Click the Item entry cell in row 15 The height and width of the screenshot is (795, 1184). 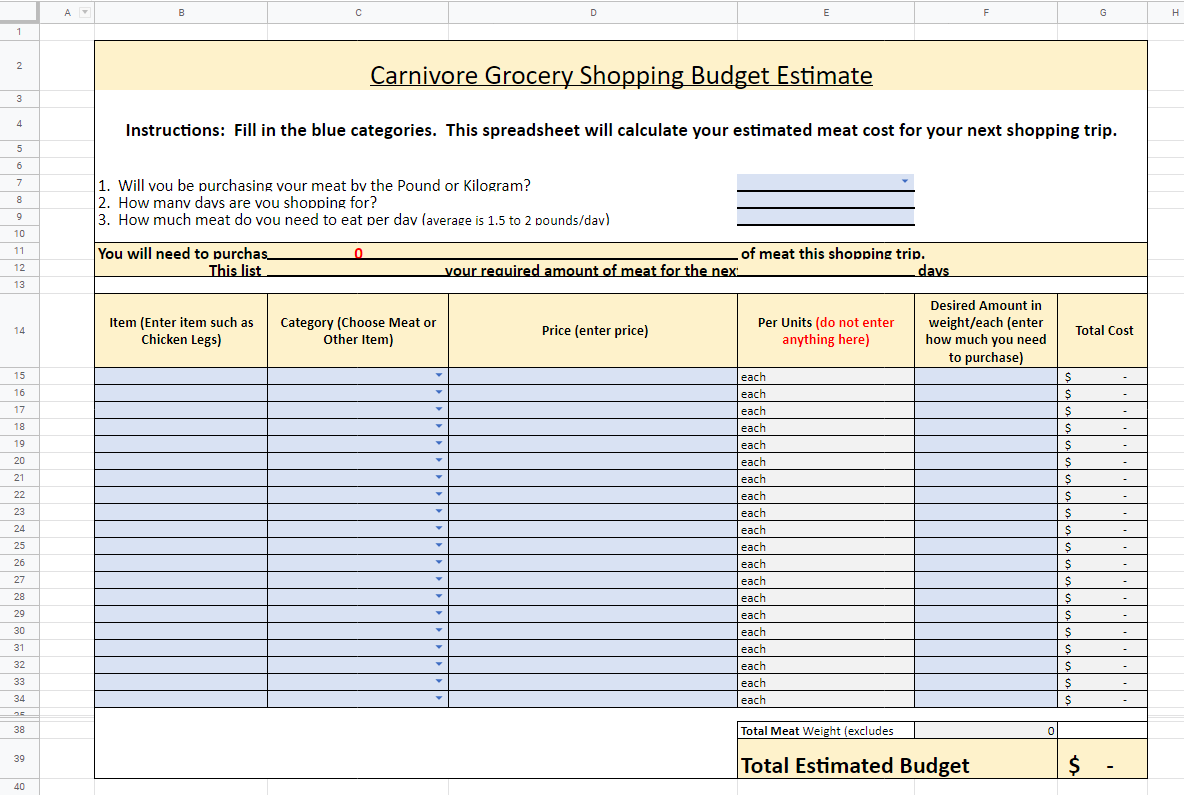click(x=180, y=376)
